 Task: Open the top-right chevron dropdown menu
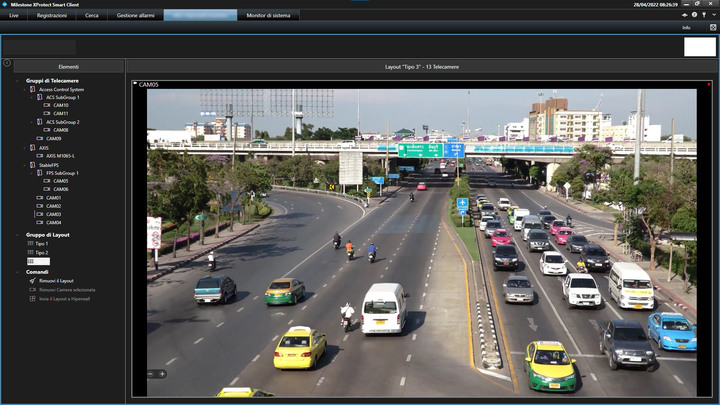click(714, 15)
